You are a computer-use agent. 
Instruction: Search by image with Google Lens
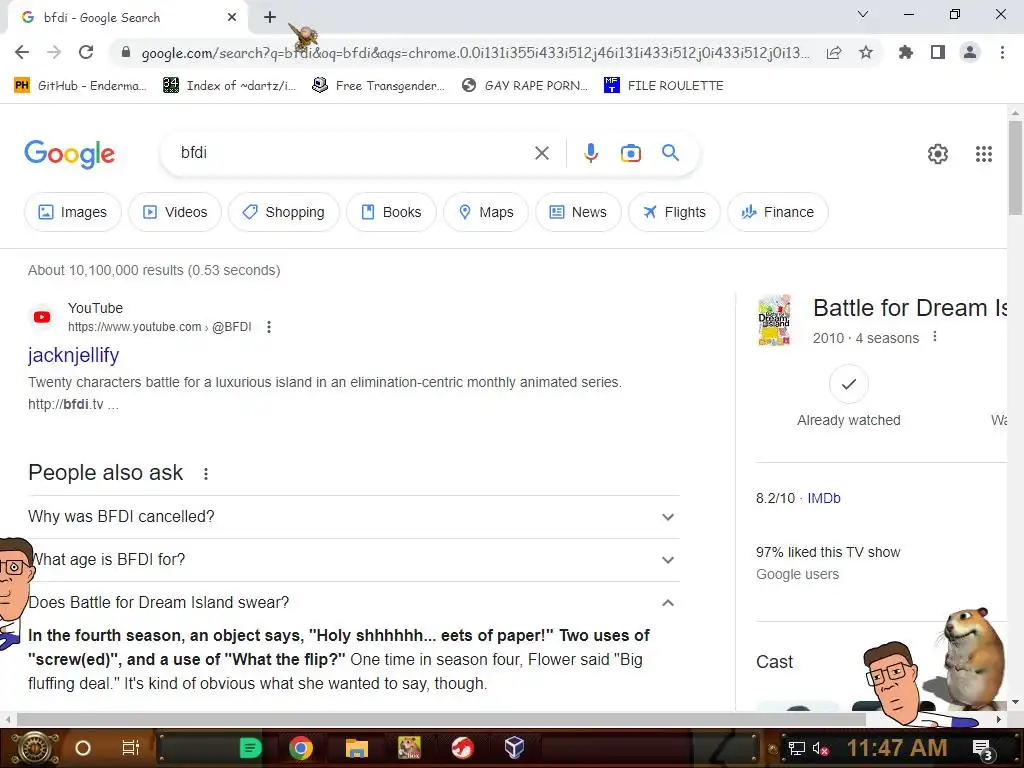click(x=630, y=153)
